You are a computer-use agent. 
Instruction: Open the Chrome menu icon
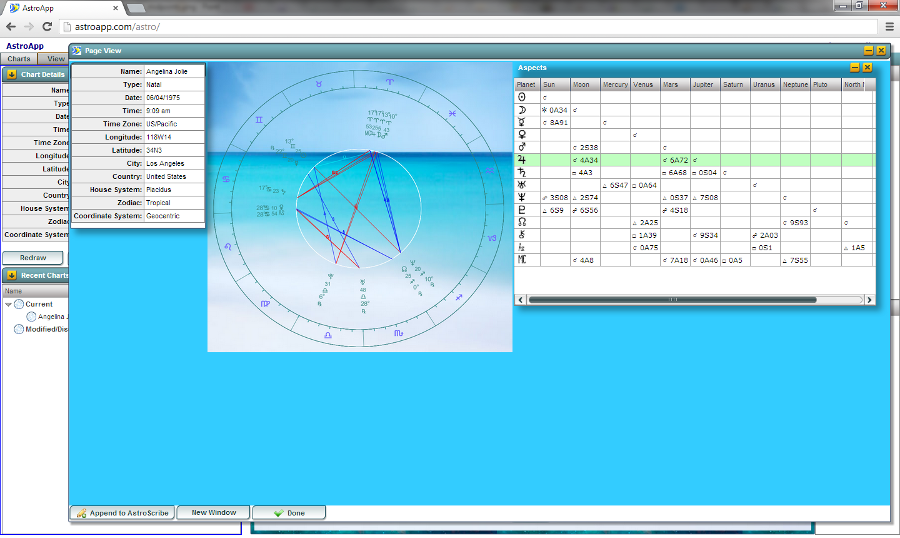[887, 27]
